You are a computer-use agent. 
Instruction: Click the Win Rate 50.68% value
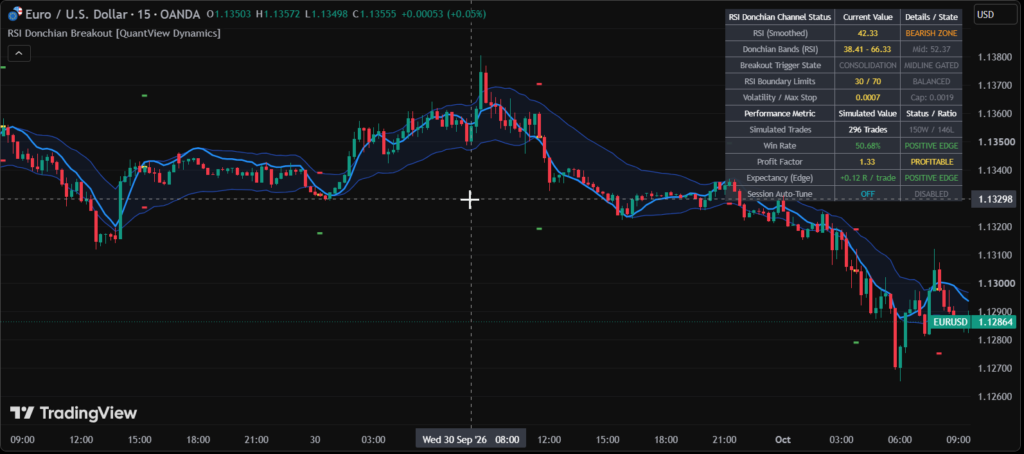tap(867, 145)
